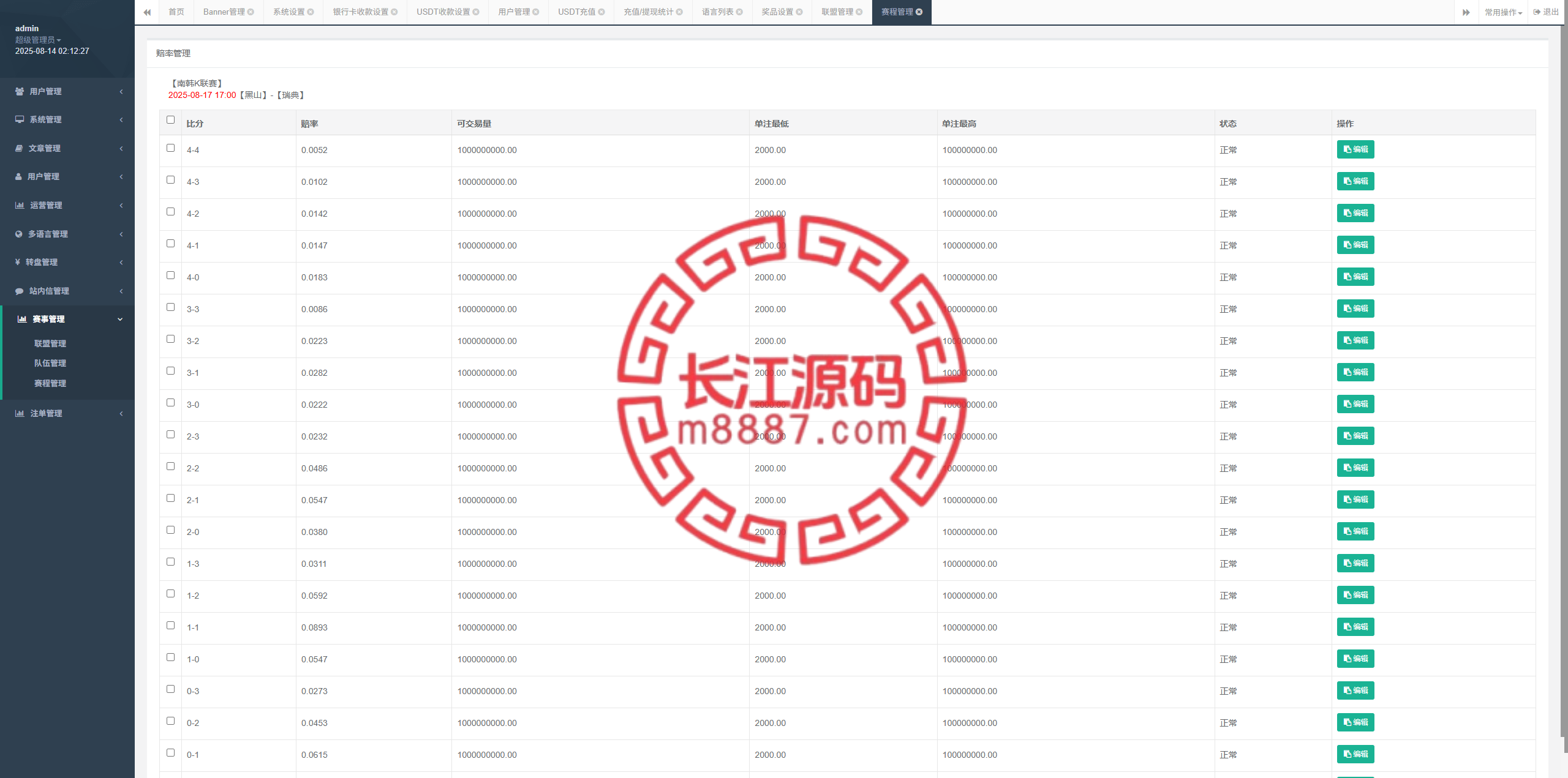Click the logout icon next to 退出
Screen dimensions: 1568x778
[1537, 12]
